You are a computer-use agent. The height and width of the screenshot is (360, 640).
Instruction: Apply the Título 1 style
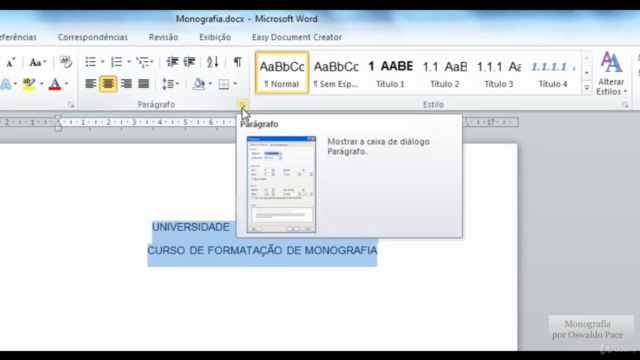coord(390,73)
